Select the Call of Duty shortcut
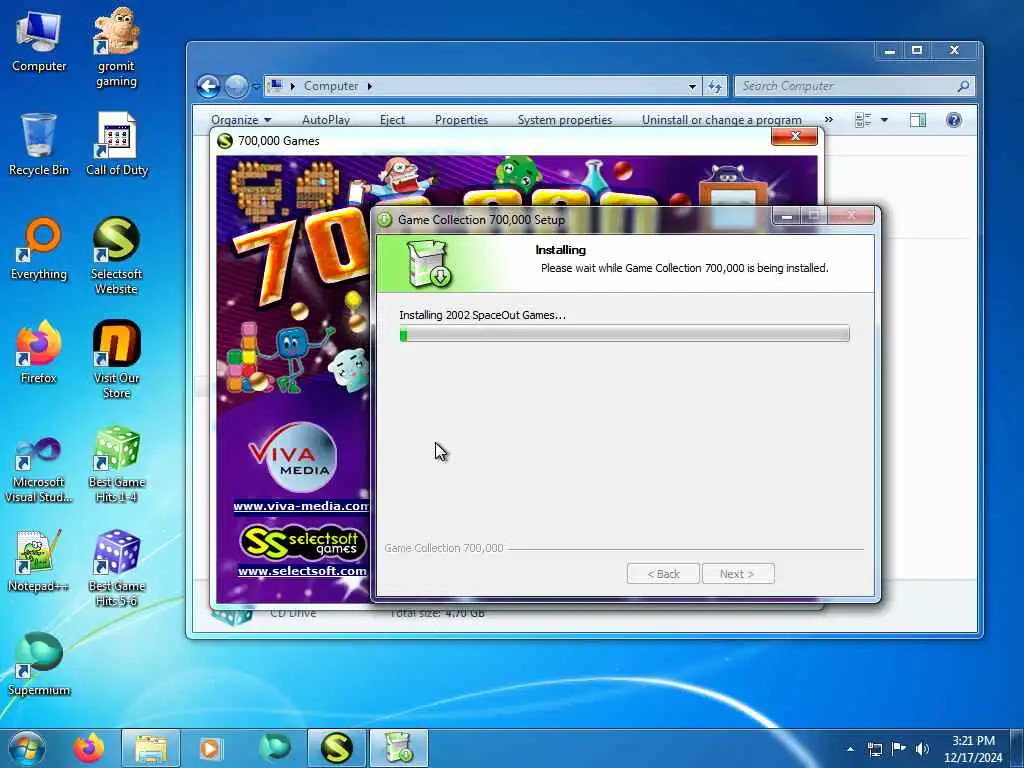The image size is (1024, 768). coord(117,145)
